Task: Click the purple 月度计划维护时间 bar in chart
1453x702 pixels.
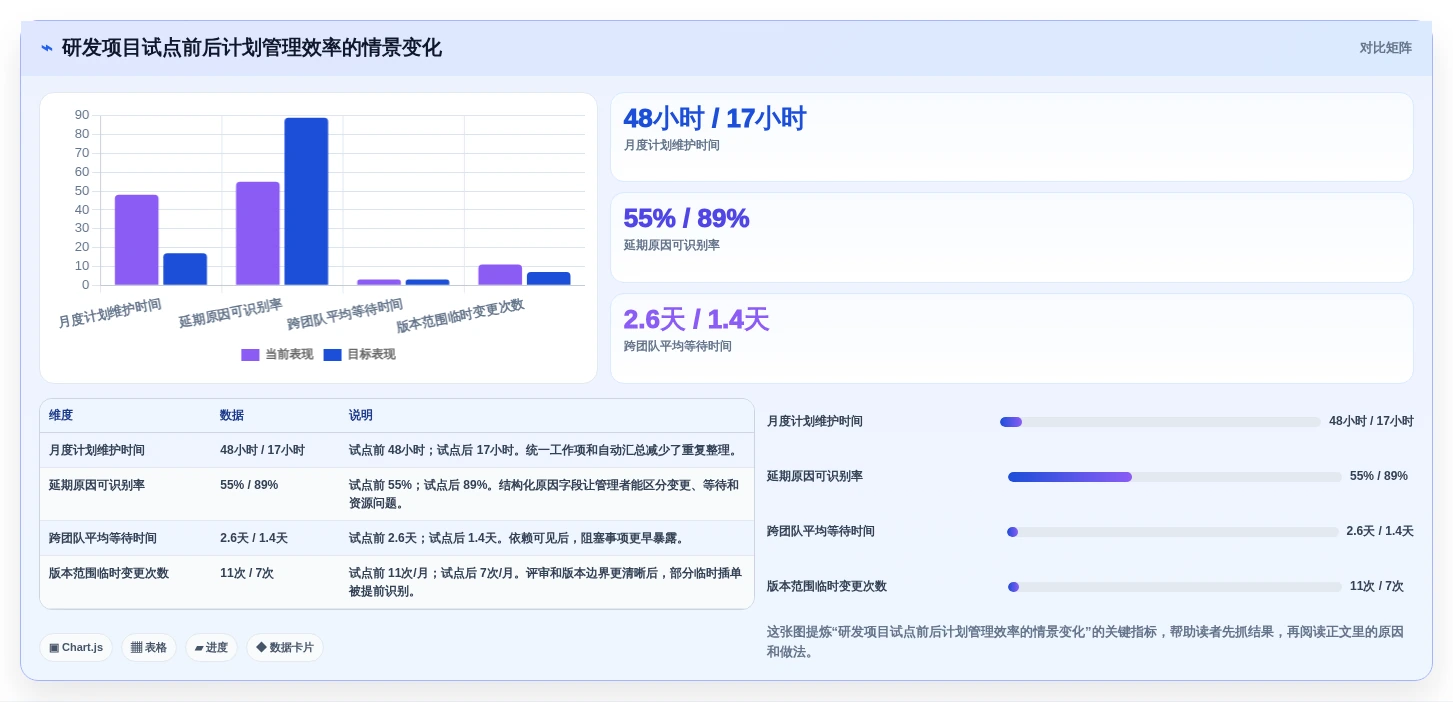Action: 137,240
